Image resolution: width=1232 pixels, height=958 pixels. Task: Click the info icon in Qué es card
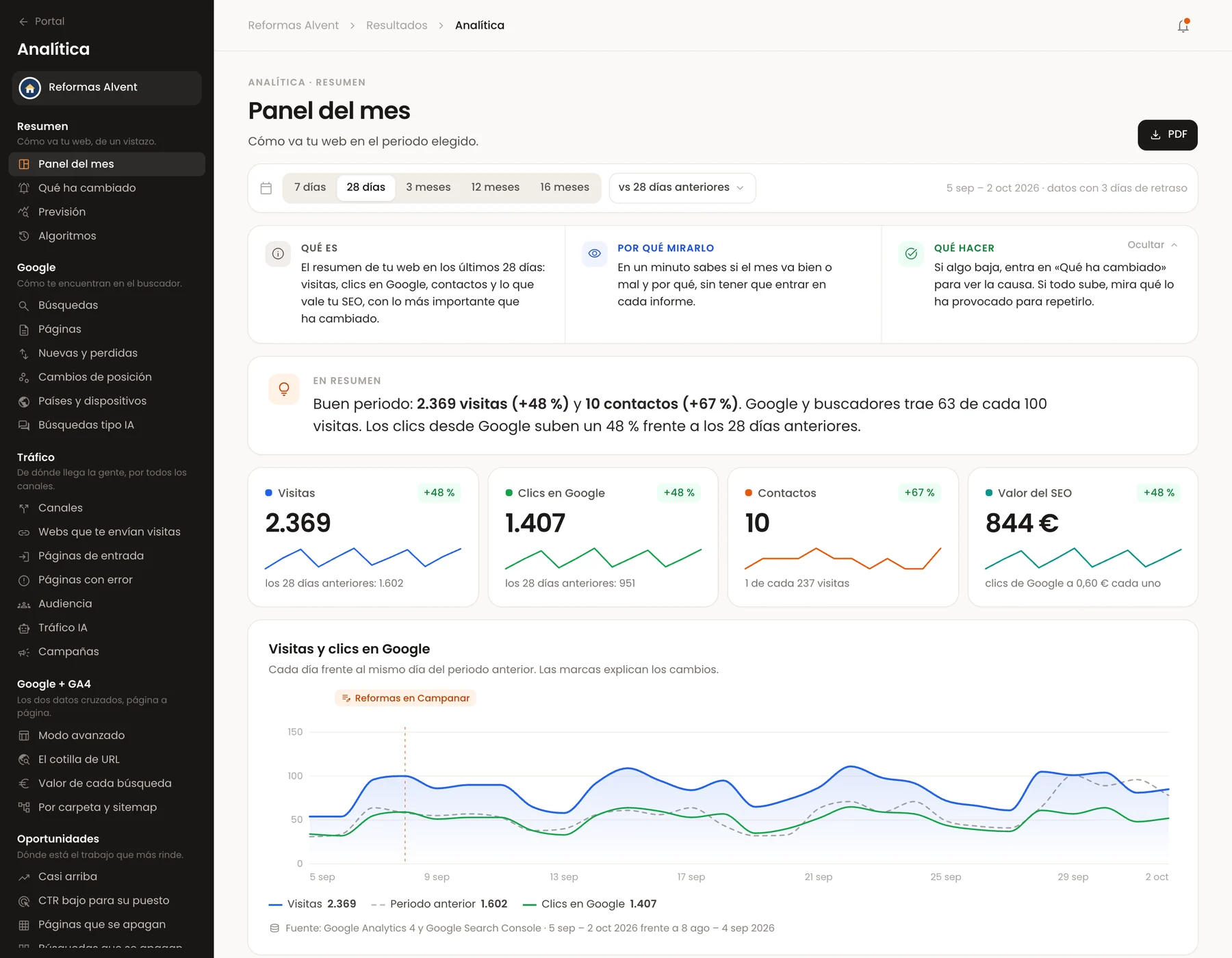pyautogui.click(x=278, y=254)
